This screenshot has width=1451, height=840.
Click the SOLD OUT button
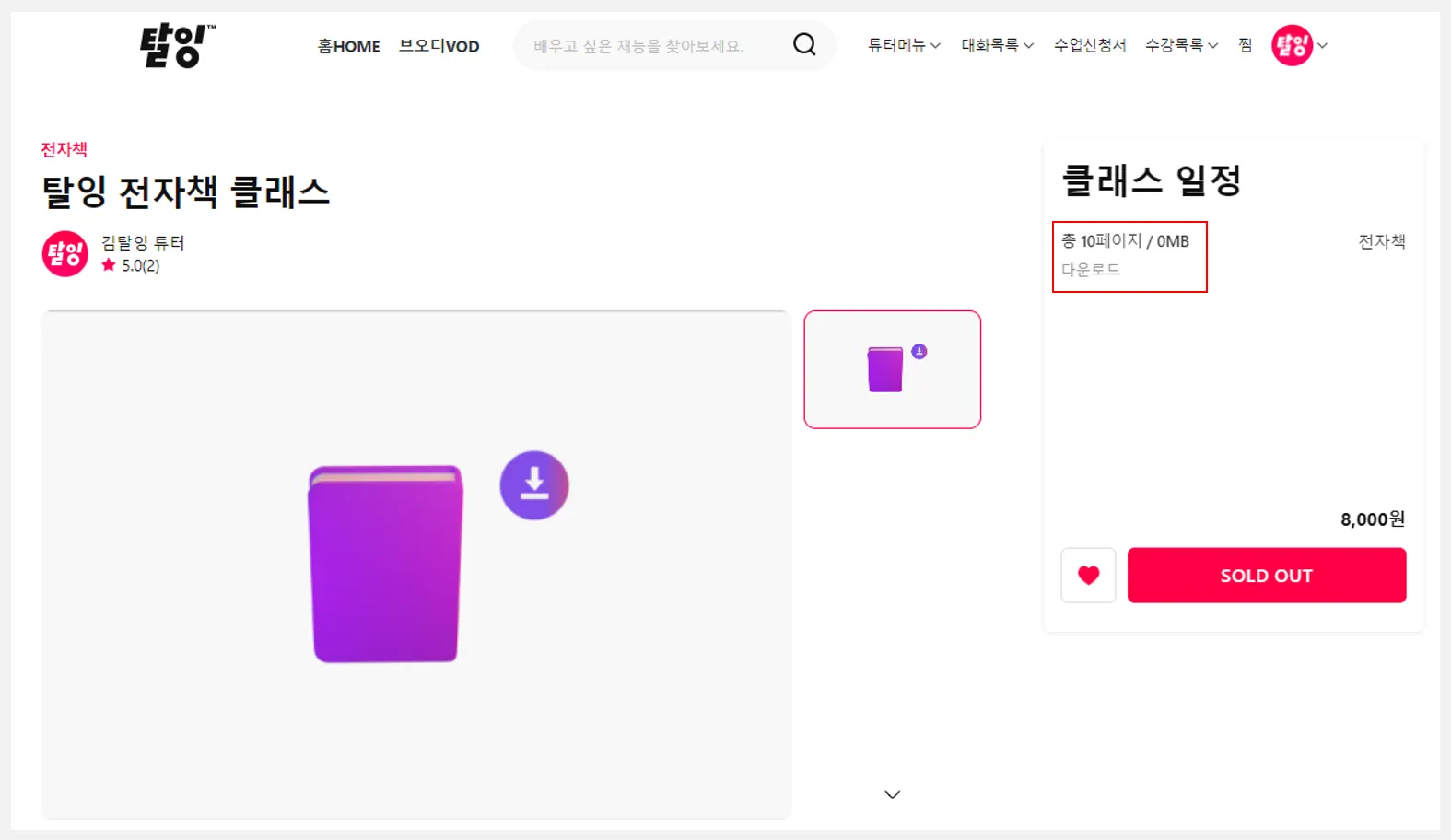1266,576
